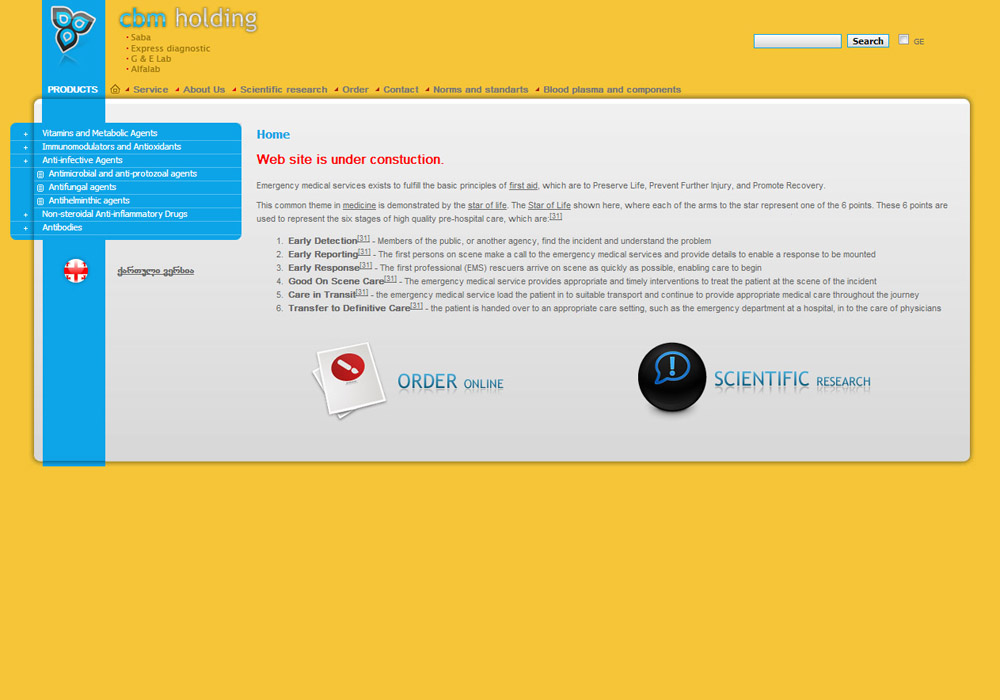
Task: Expand the Antibodies category
Action: (x=26, y=228)
